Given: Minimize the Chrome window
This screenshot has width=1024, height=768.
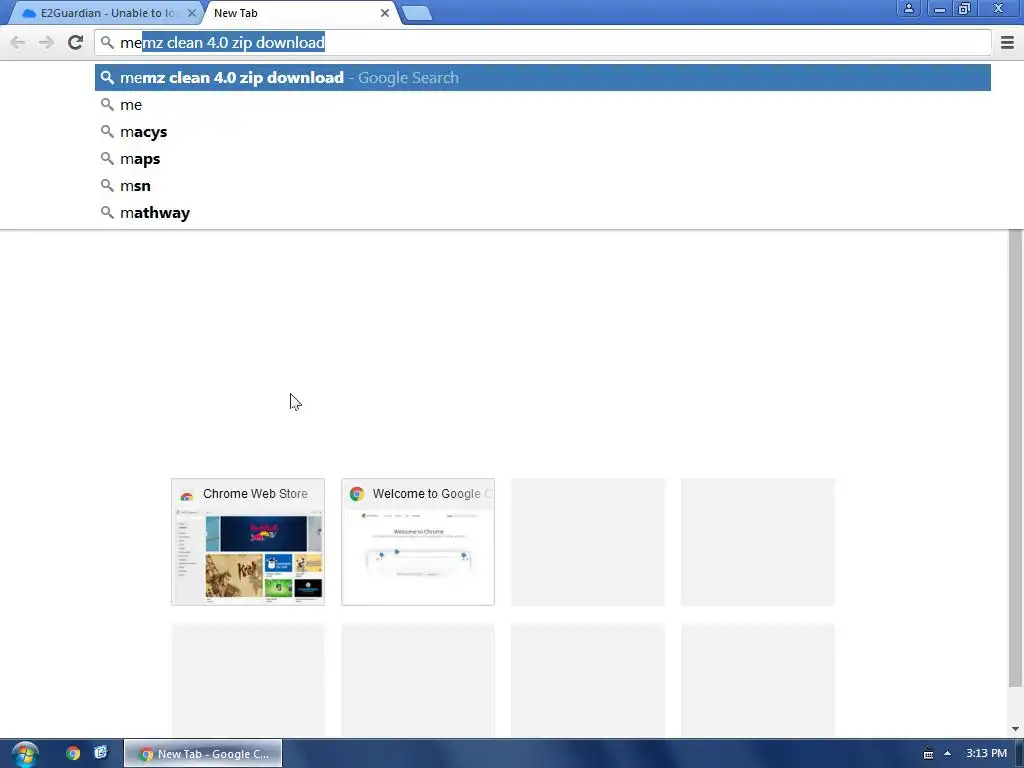Looking at the screenshot, I should coord(940,8).
